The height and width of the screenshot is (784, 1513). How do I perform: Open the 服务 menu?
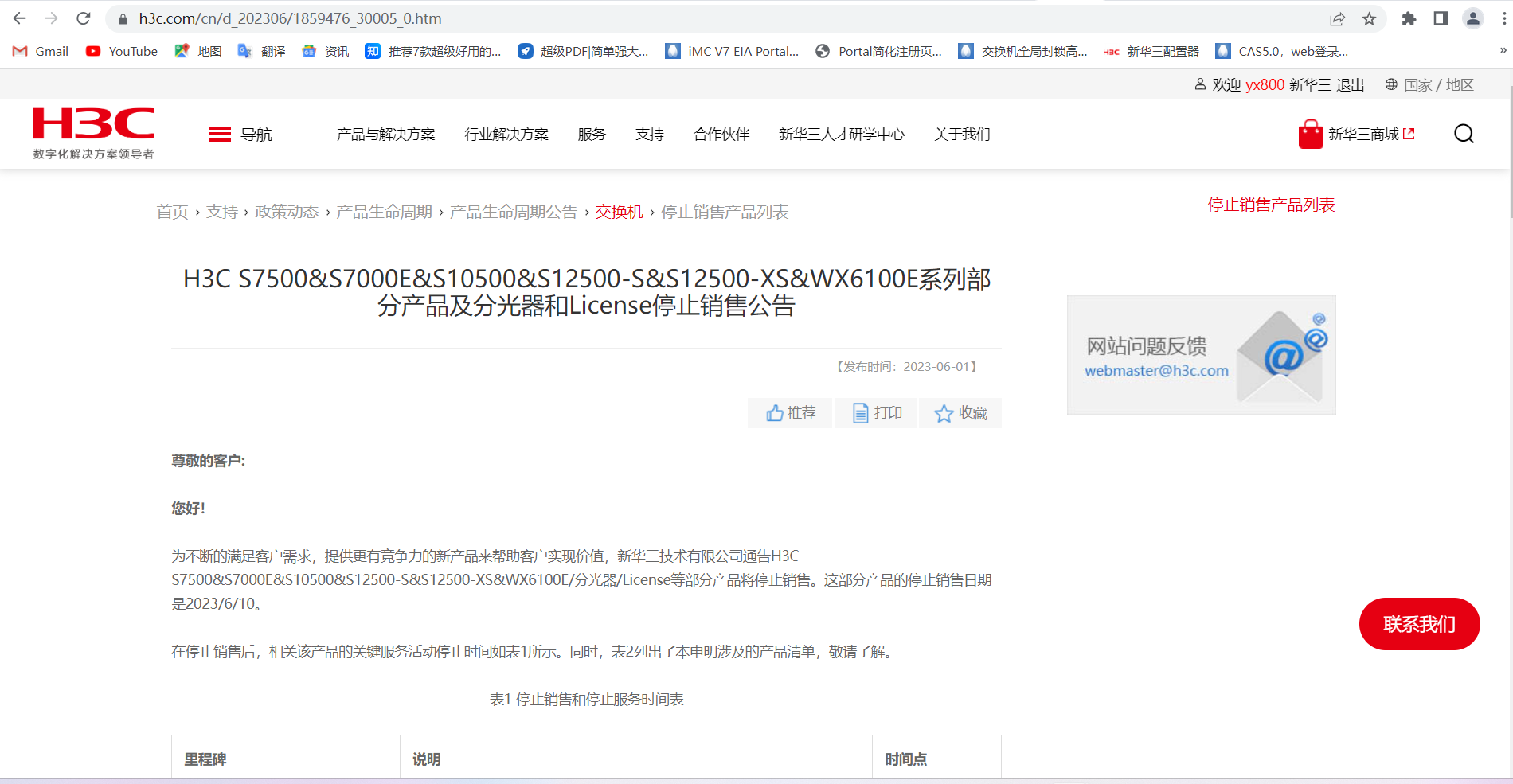(592, 135)
